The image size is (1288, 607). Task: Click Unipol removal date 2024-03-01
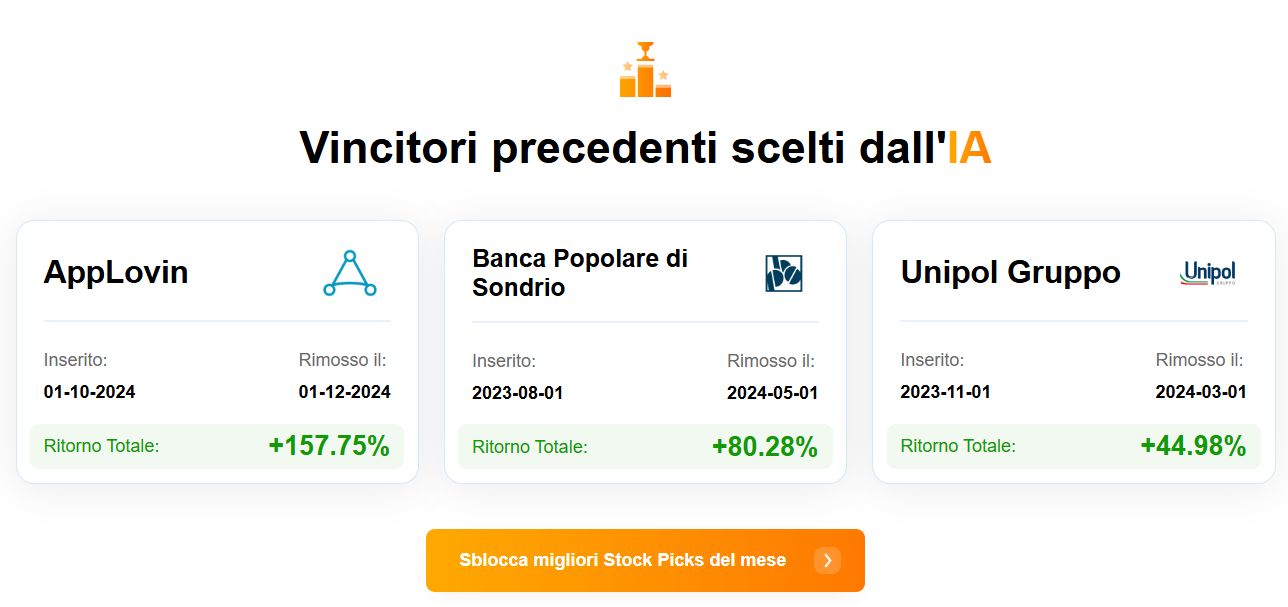point(1201,392)
